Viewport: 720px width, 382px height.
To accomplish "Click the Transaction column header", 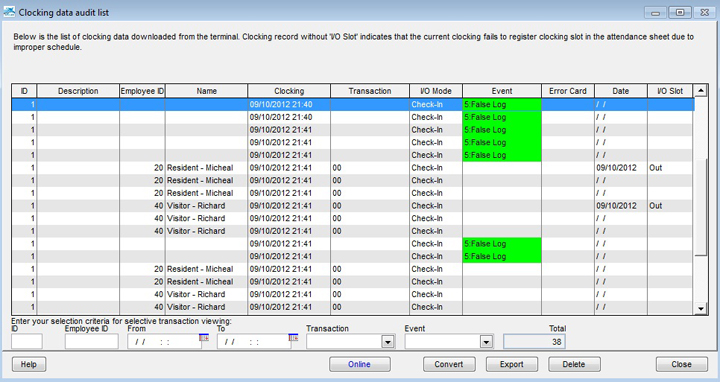I will [370, 91].
